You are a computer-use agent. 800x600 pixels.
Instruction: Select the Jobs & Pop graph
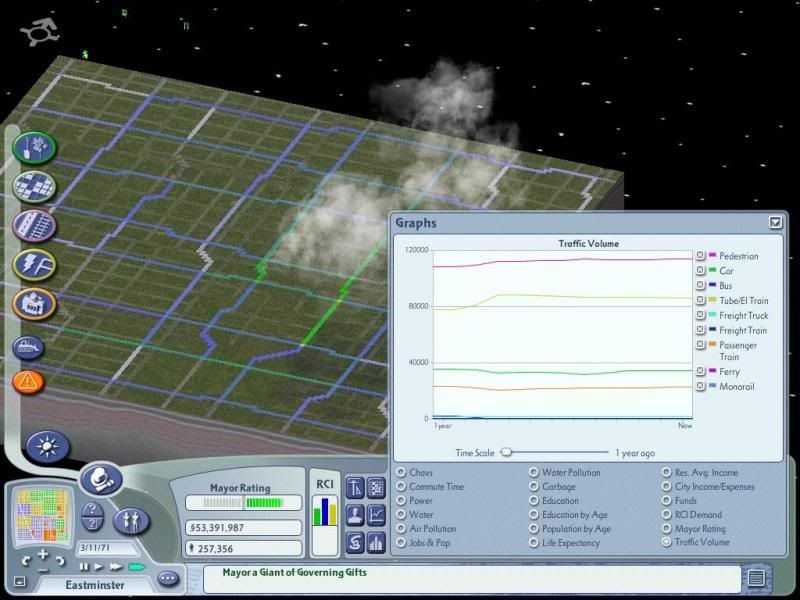(401, 543)
